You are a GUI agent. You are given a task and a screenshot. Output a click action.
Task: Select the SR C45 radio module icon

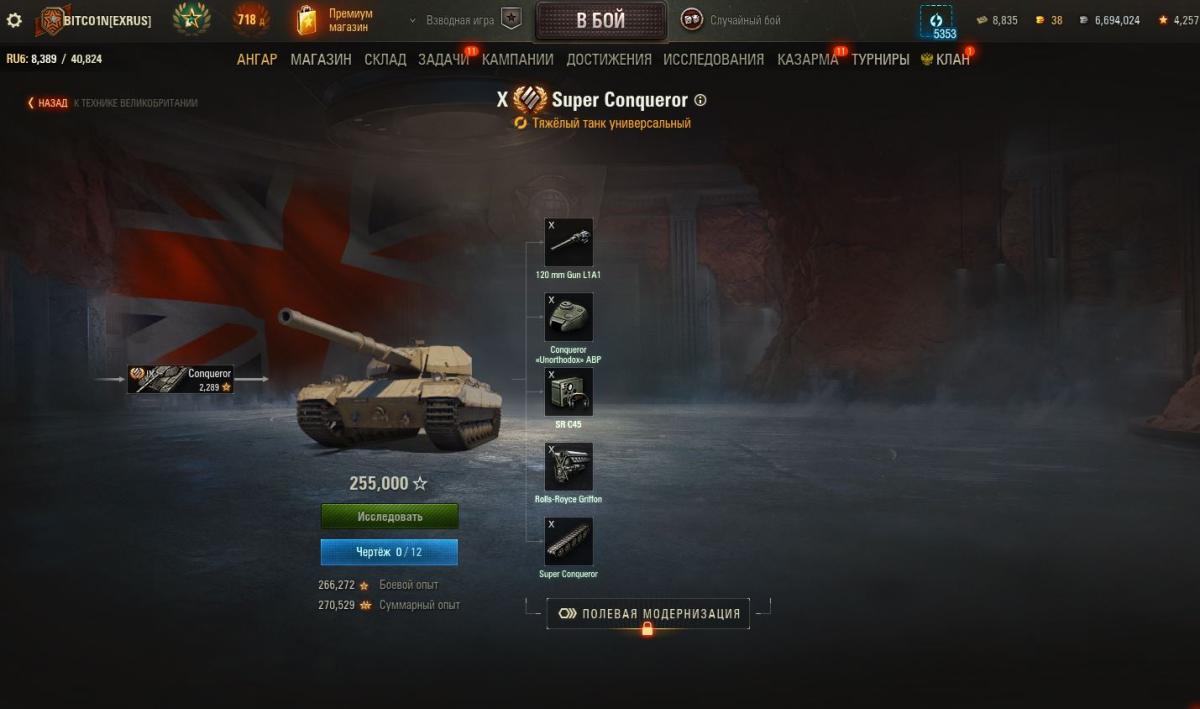[x=569, y=392]
